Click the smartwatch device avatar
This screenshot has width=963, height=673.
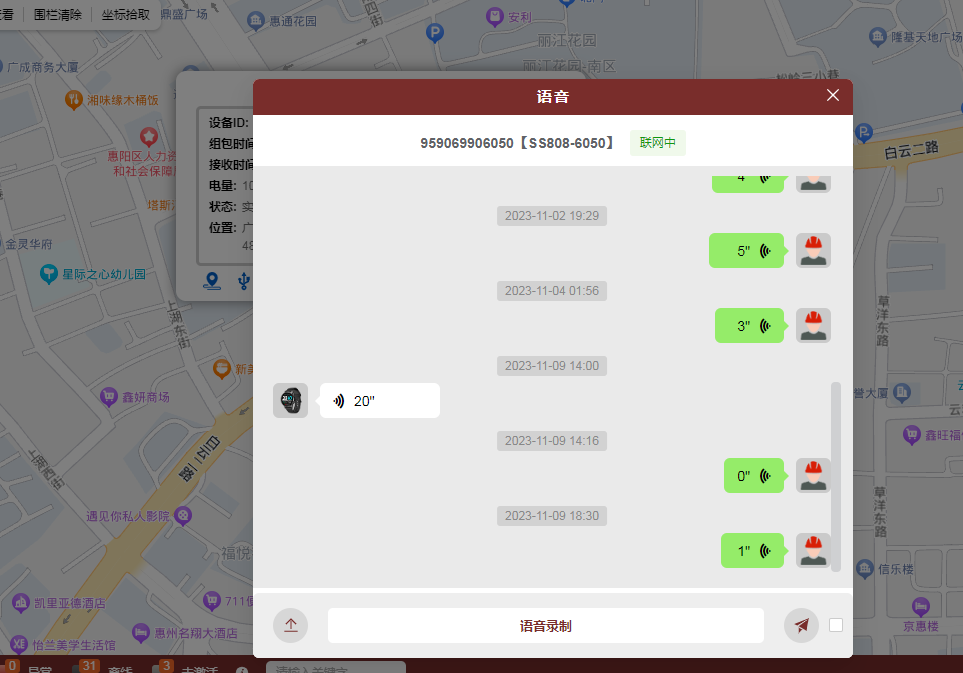coord(290,401)
